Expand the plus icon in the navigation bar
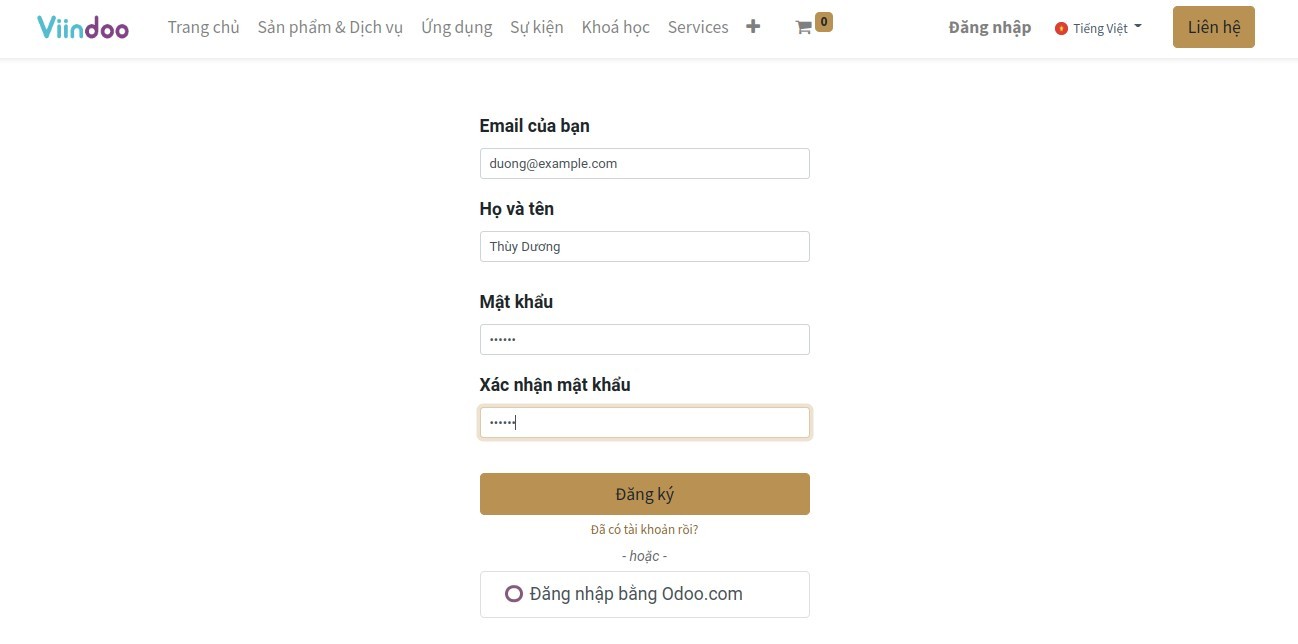1298x644 pixels. [x=752, y=27]
